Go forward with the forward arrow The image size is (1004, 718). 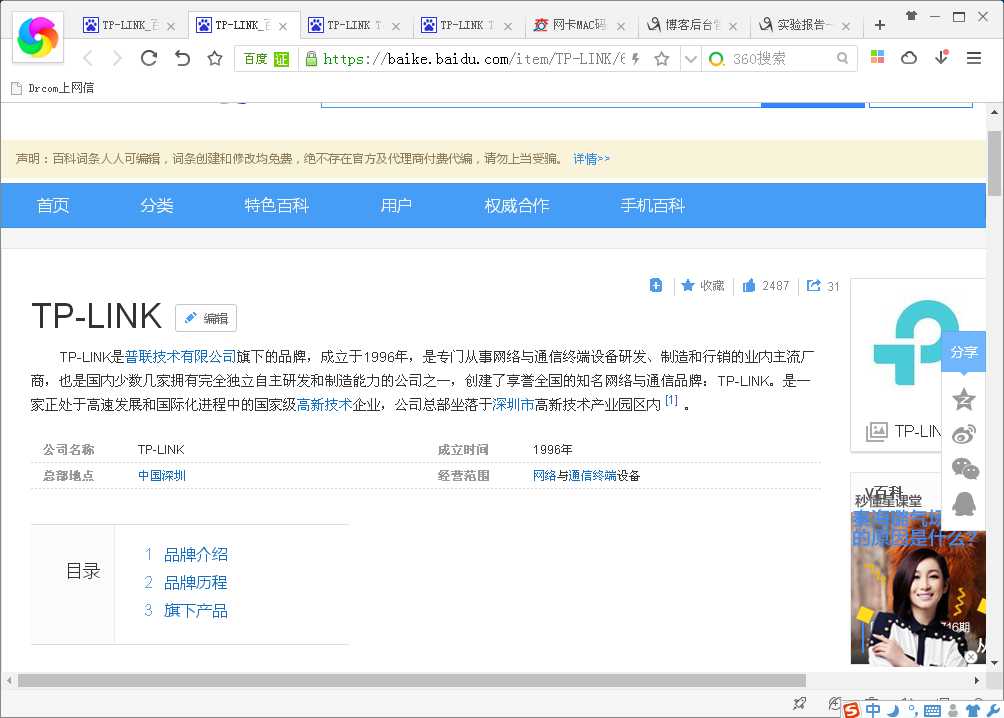point(117,59)
